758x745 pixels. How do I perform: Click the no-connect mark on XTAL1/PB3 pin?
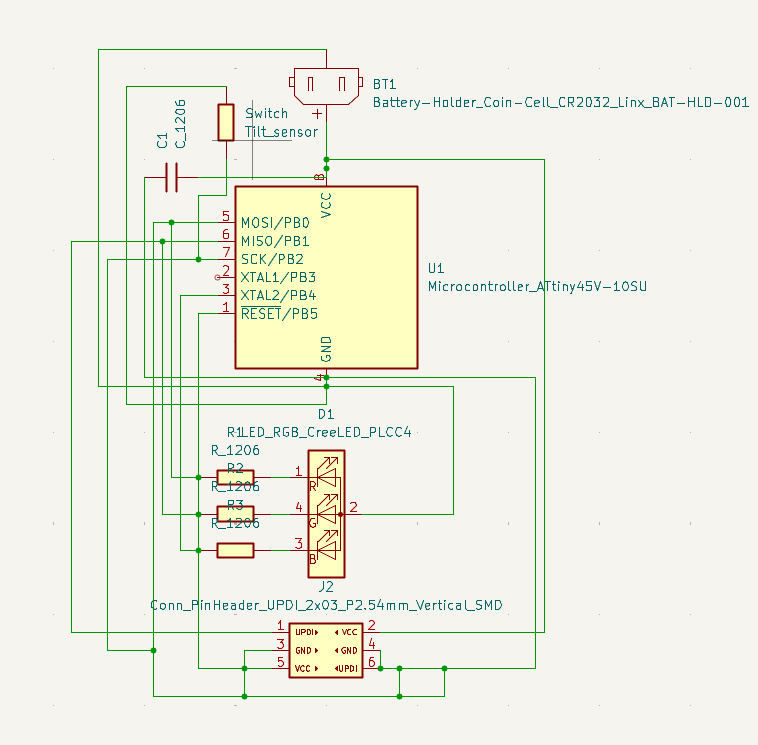click(x=218, y=278)
